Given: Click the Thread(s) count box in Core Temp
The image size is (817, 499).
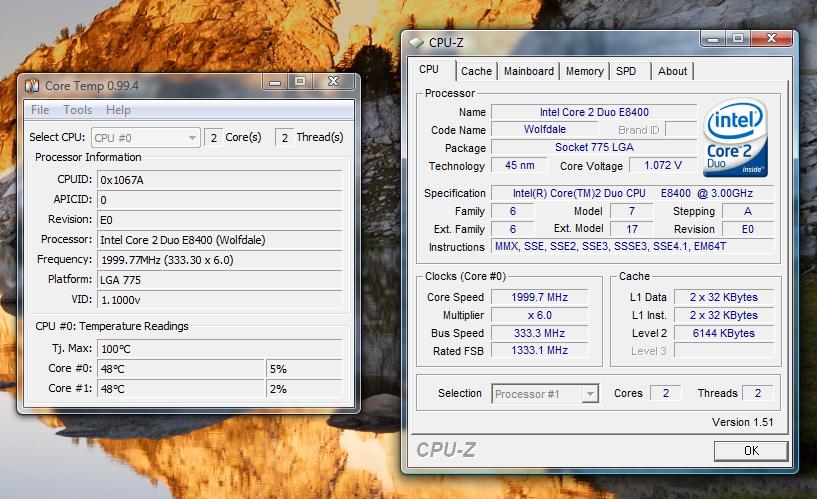Looking at the screenshot, I should tap(284, 138).
